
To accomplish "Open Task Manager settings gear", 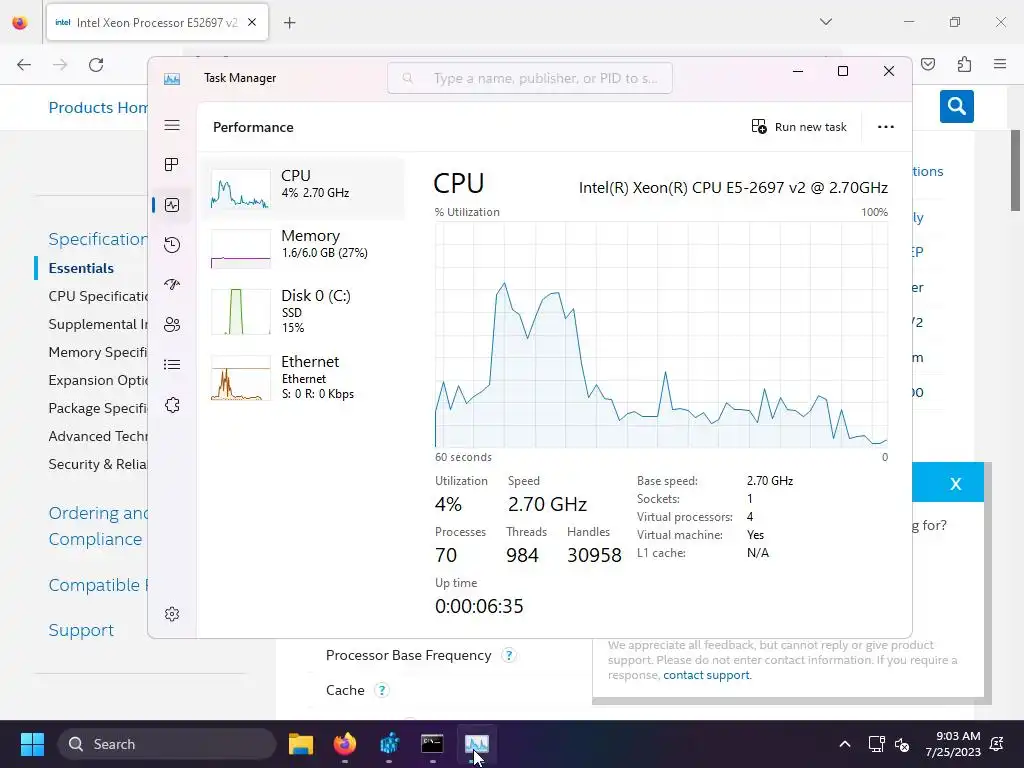I will (172, 614).
